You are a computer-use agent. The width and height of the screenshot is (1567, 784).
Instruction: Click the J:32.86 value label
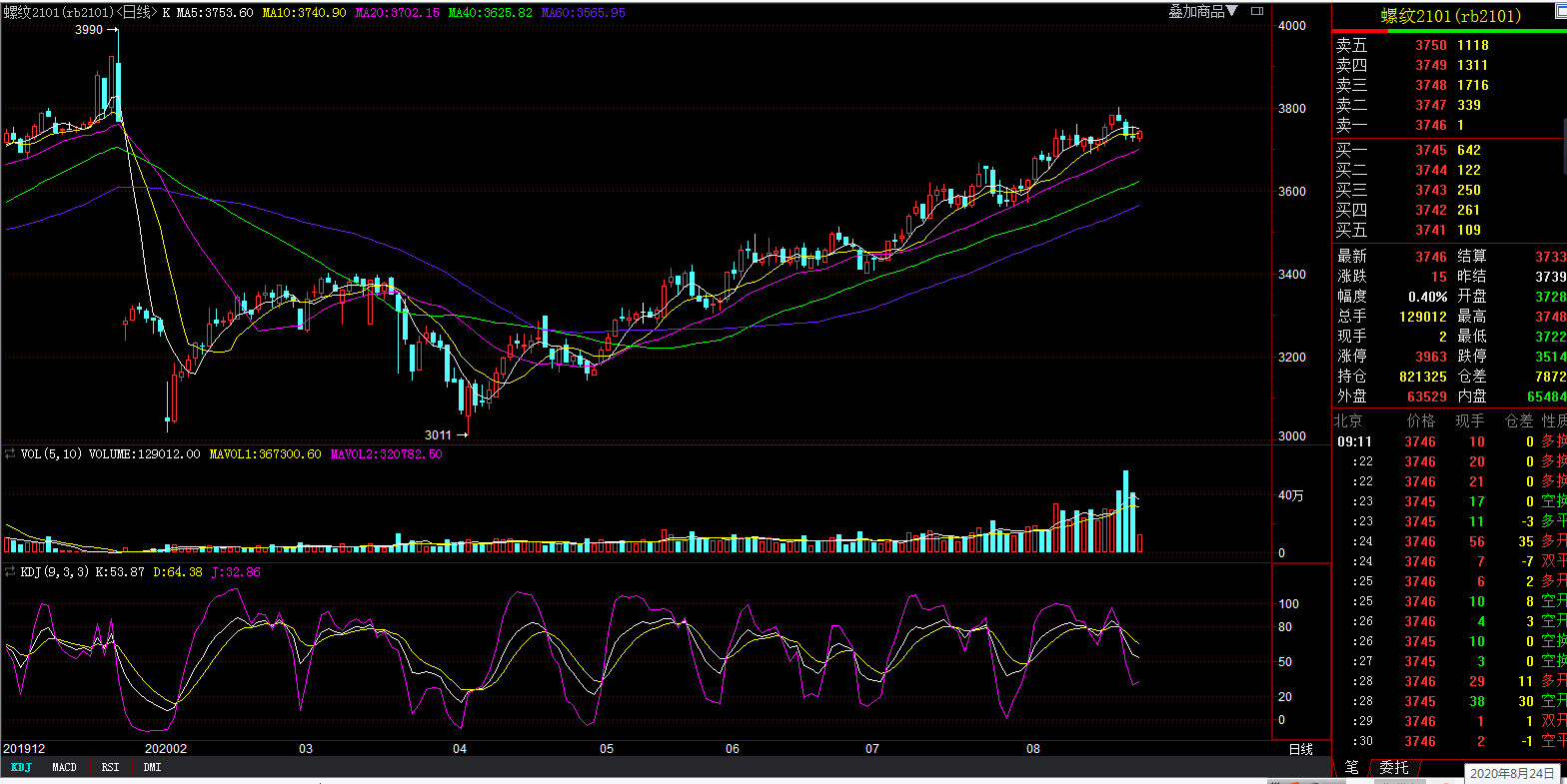click(x=235, y=572)
